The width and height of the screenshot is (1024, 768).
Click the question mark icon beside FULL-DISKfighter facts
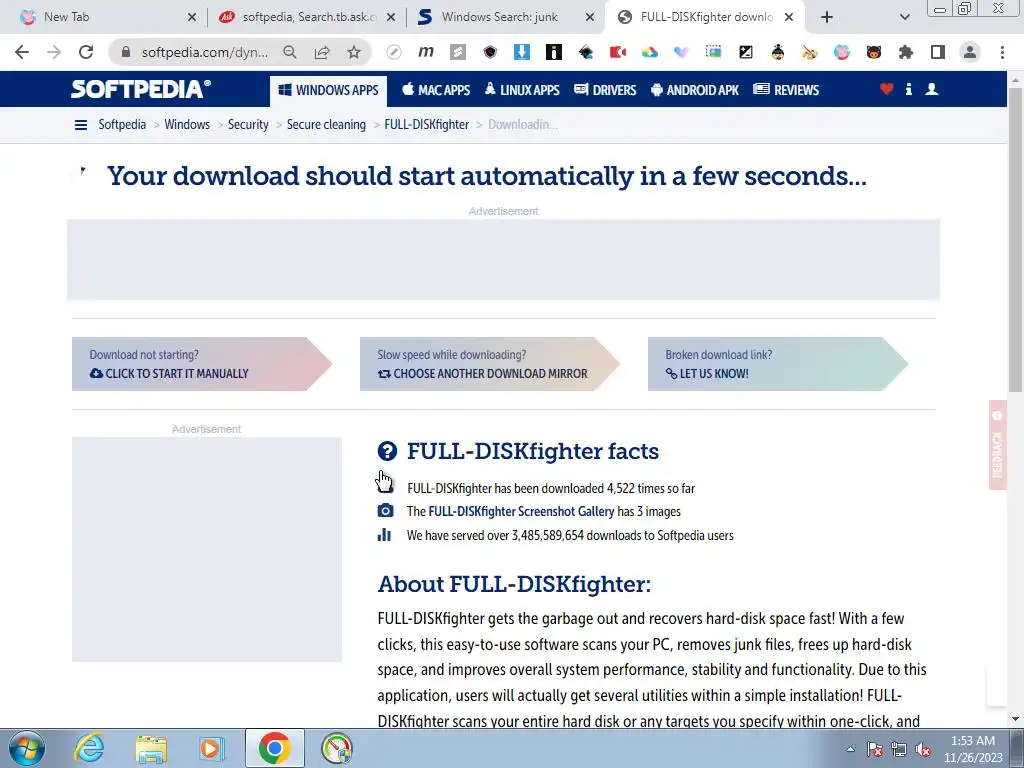[x=387, y=451]
